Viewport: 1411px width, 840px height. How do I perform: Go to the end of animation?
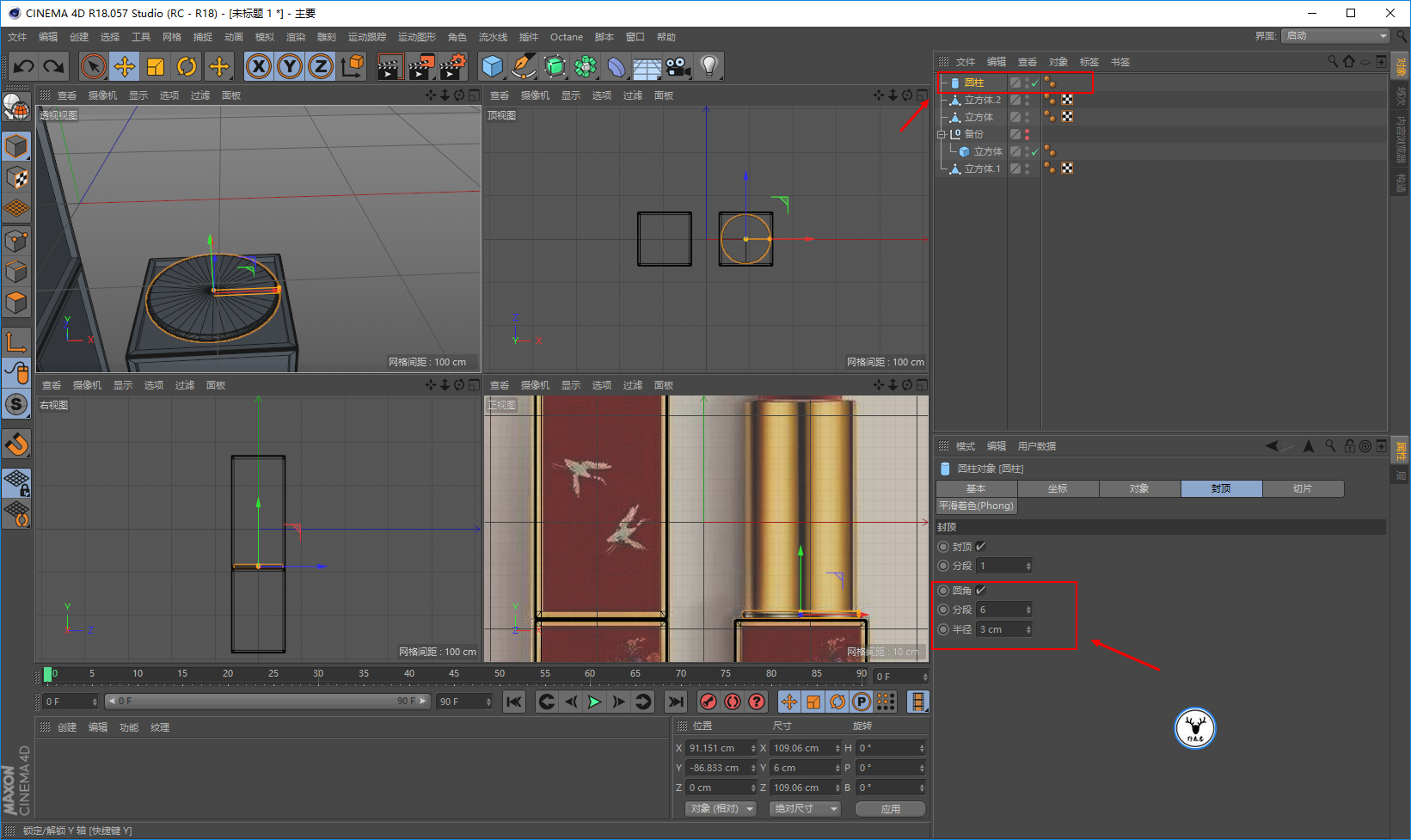676,702
